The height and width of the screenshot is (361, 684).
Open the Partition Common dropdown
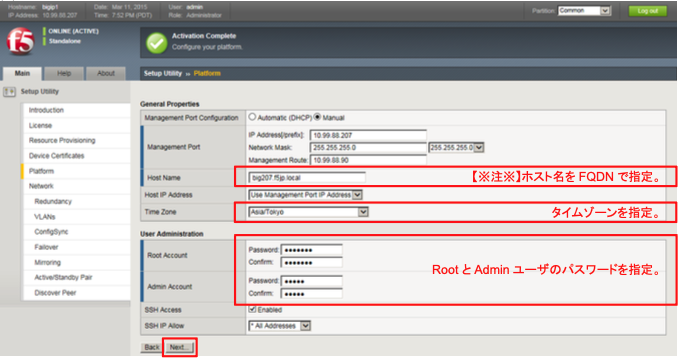(584, 10)
